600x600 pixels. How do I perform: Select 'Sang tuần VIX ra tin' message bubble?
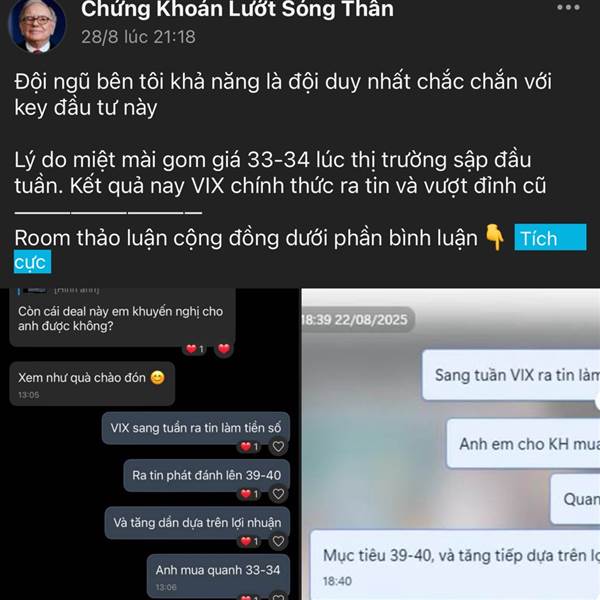coord(511,375)
